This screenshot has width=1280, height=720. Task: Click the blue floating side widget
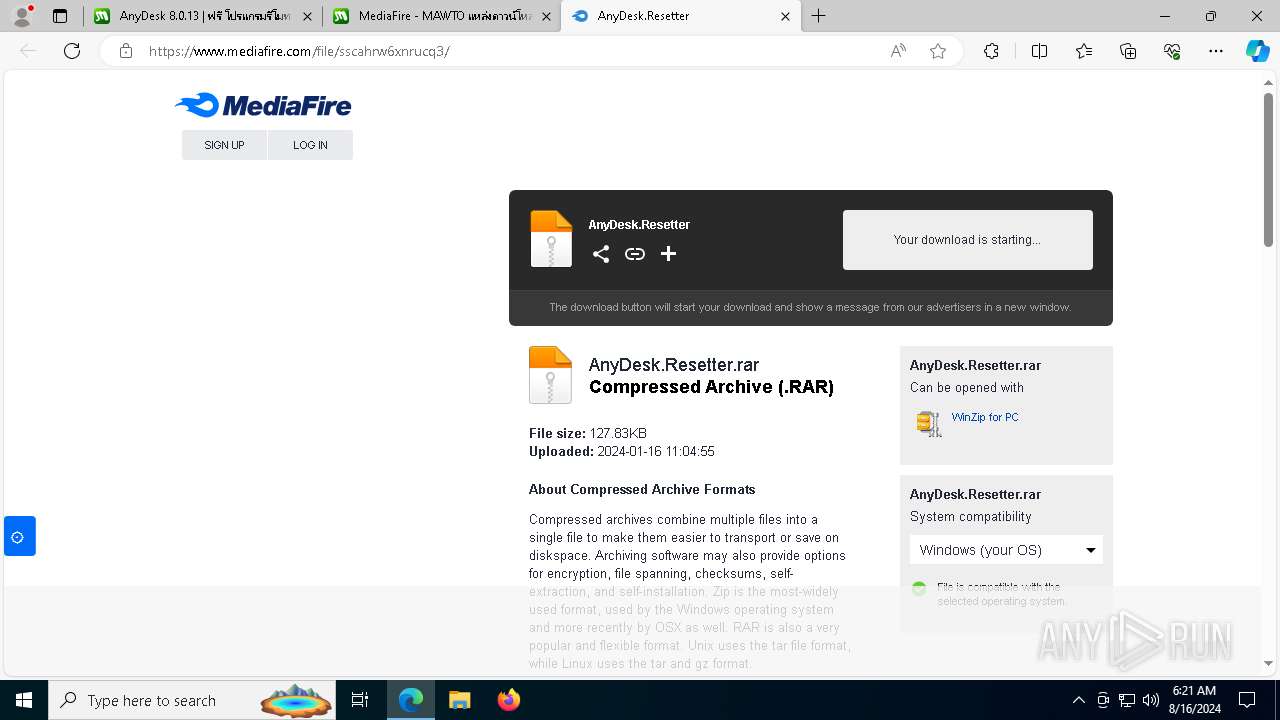[x=19, y=537]
